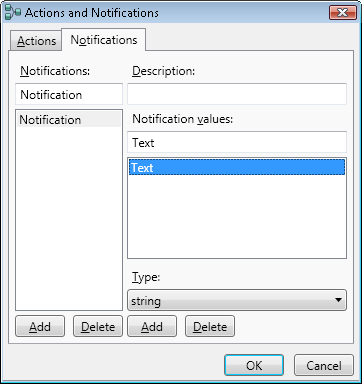Select 'Notification' entry in the notifications list

[69, 120]
